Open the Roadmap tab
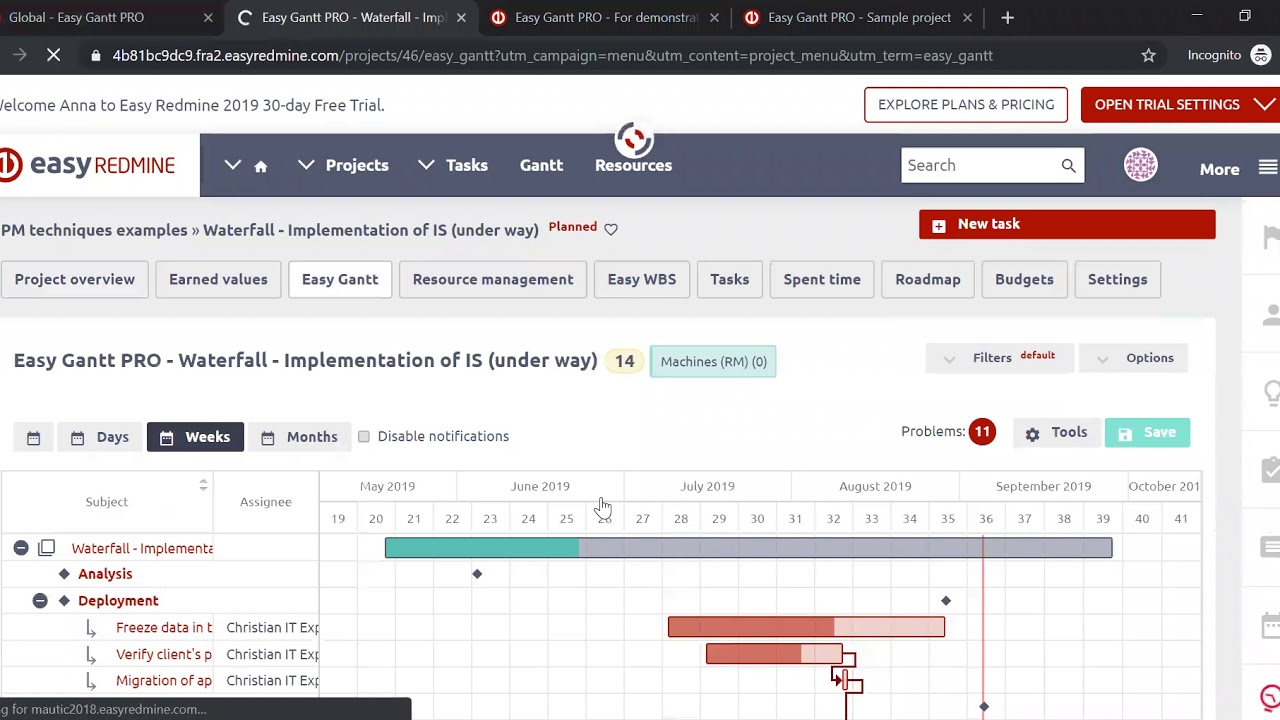 [928, 280]
